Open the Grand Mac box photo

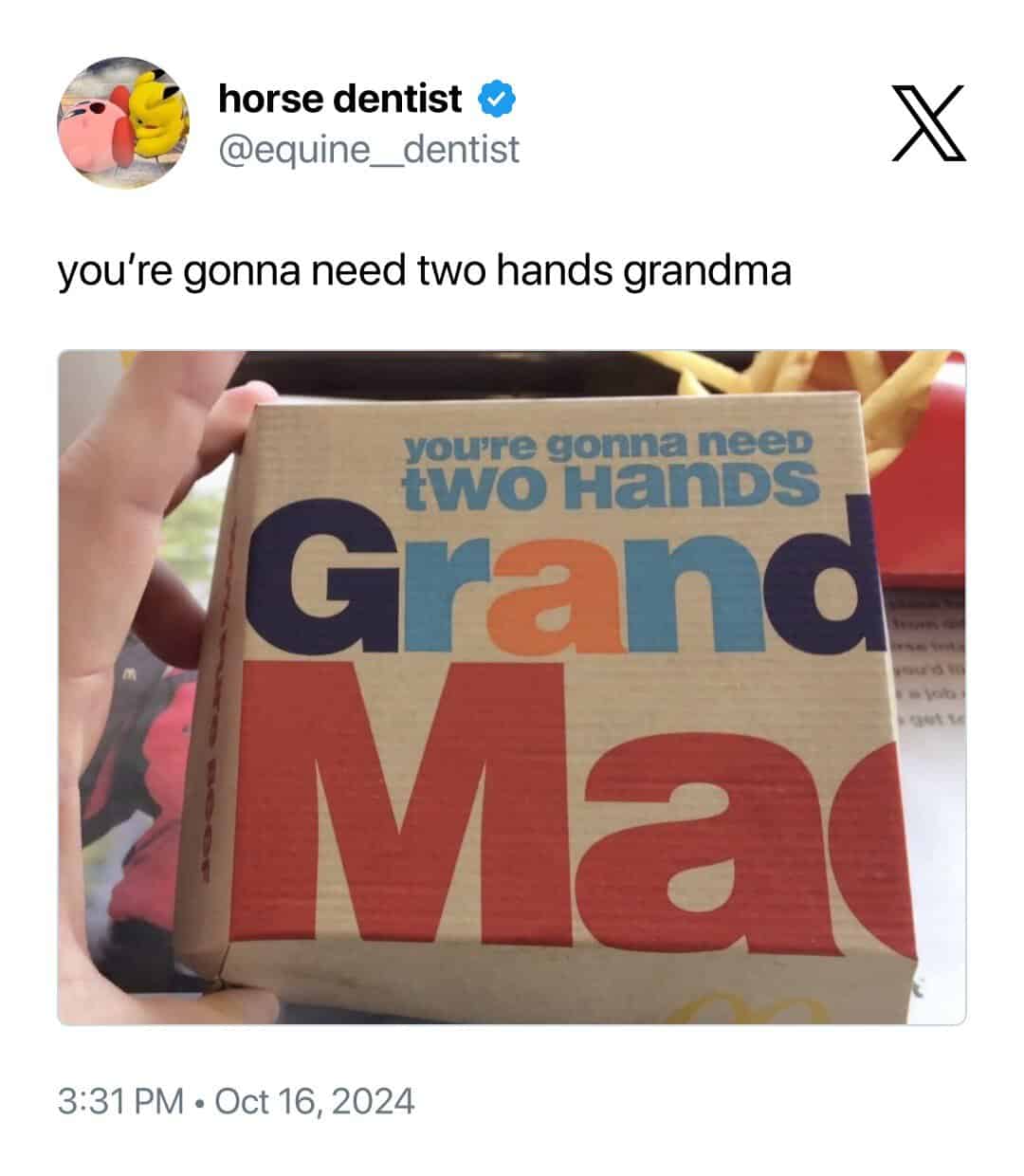click(512, 688)
